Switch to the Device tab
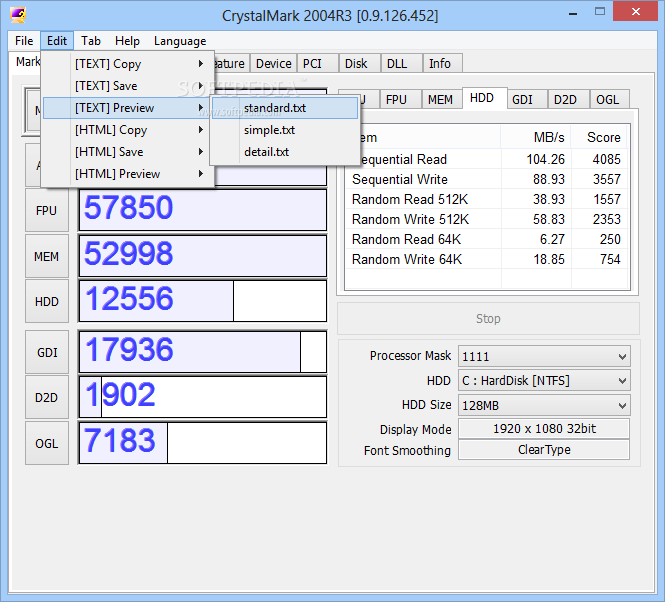The image size is (665, 602). [274, 64]
